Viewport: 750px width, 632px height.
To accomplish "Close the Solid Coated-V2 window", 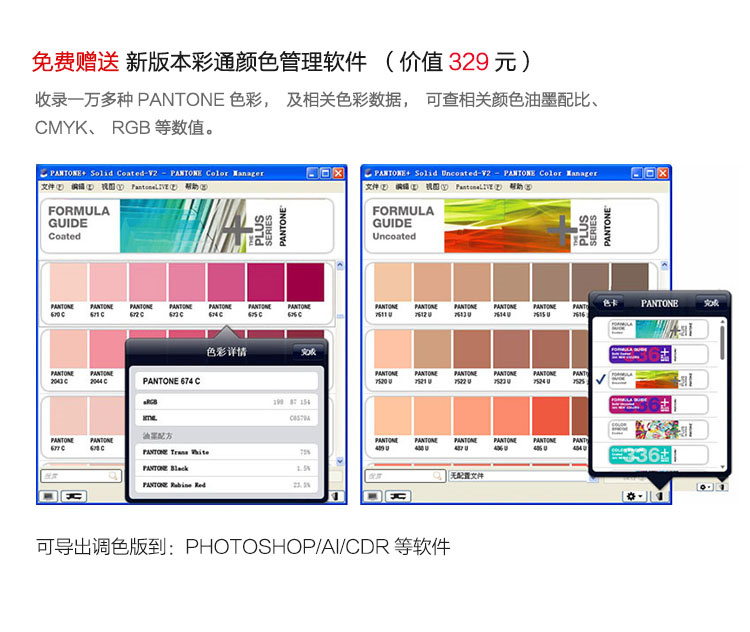I will point(338,173).
